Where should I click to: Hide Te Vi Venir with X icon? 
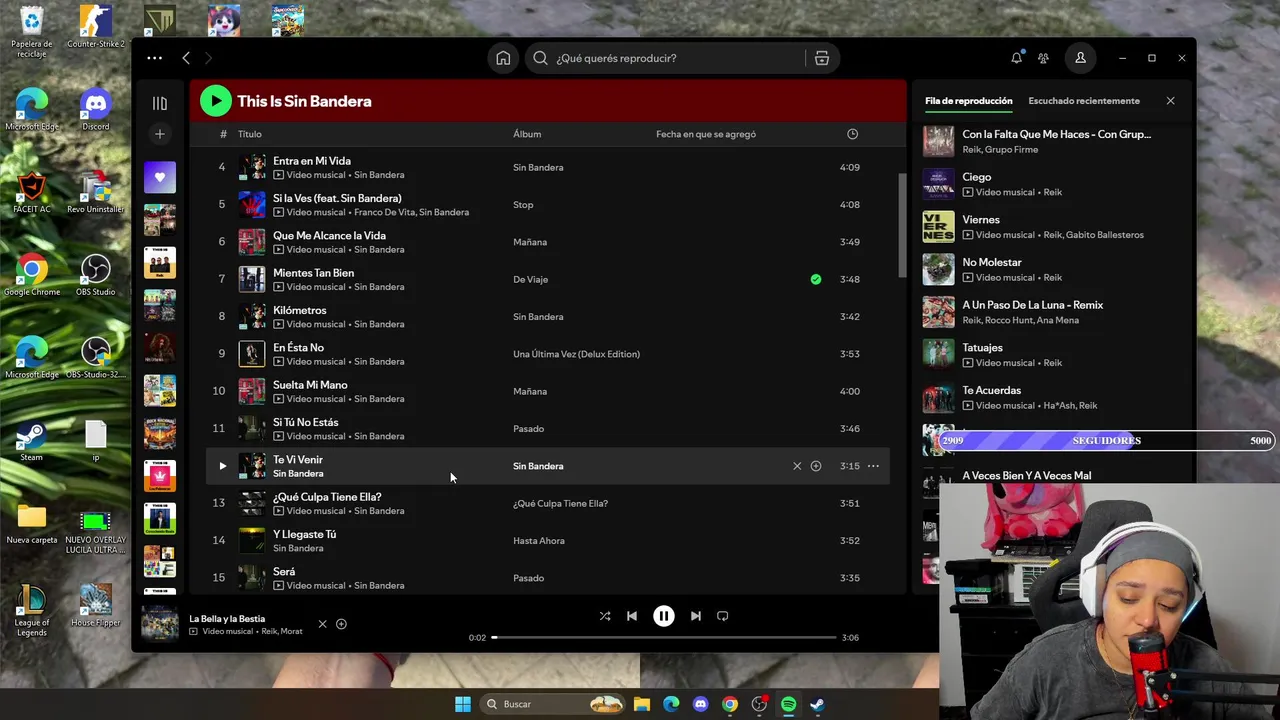(797, 466)
